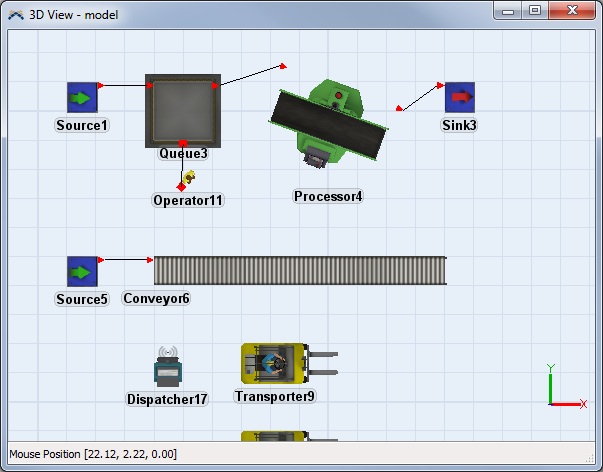Image resolution: width=603 pixels, height=472 pixels.
Task: Select the Source1 object icon
Action: coord(82,97)
